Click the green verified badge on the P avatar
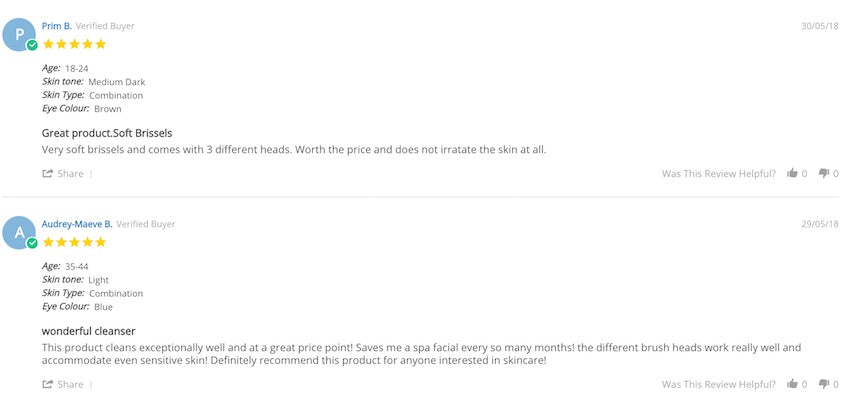850x405 pixels. (x=33, y=45)
